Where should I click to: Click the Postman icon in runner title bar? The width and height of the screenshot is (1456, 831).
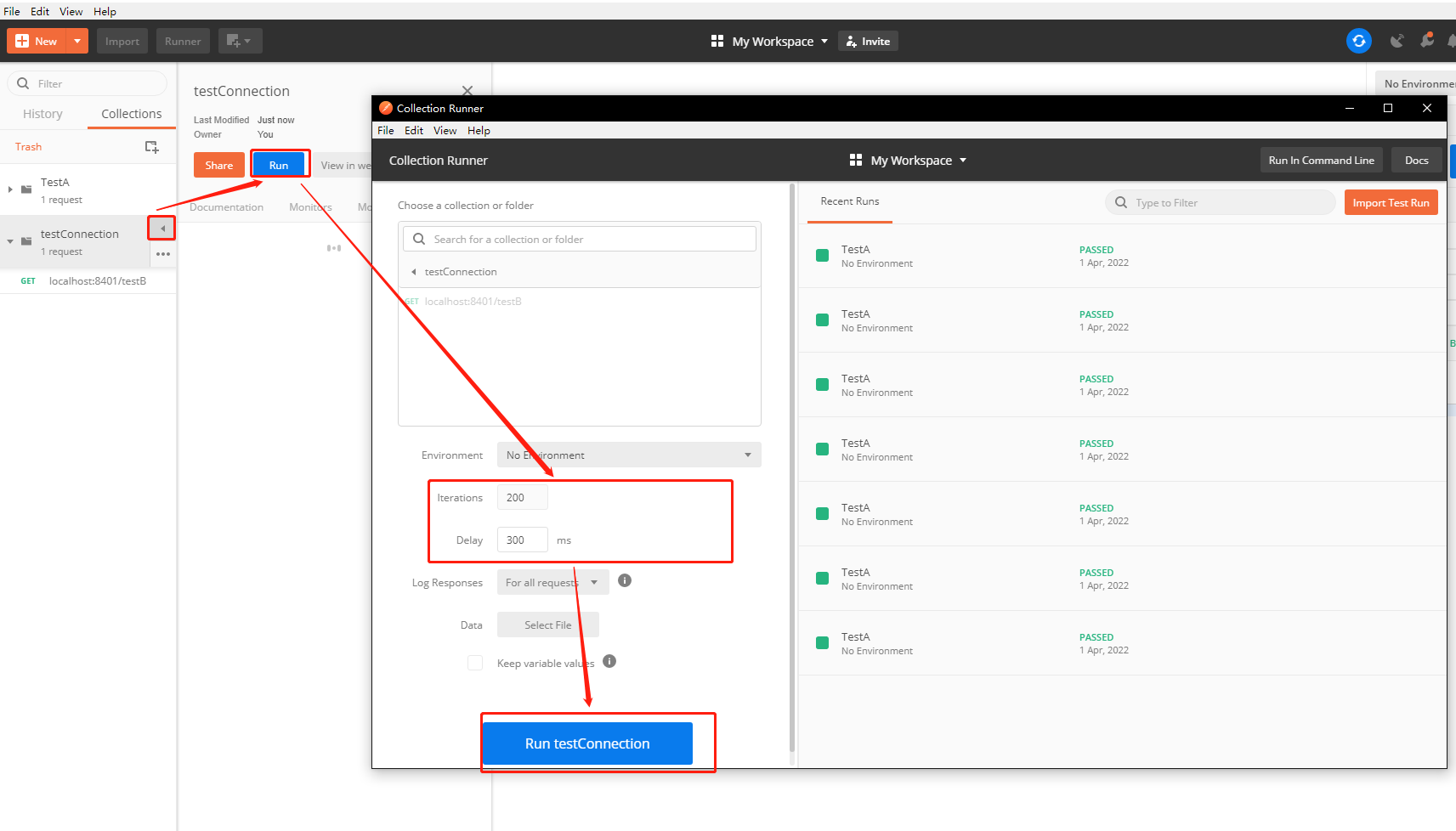386,108
